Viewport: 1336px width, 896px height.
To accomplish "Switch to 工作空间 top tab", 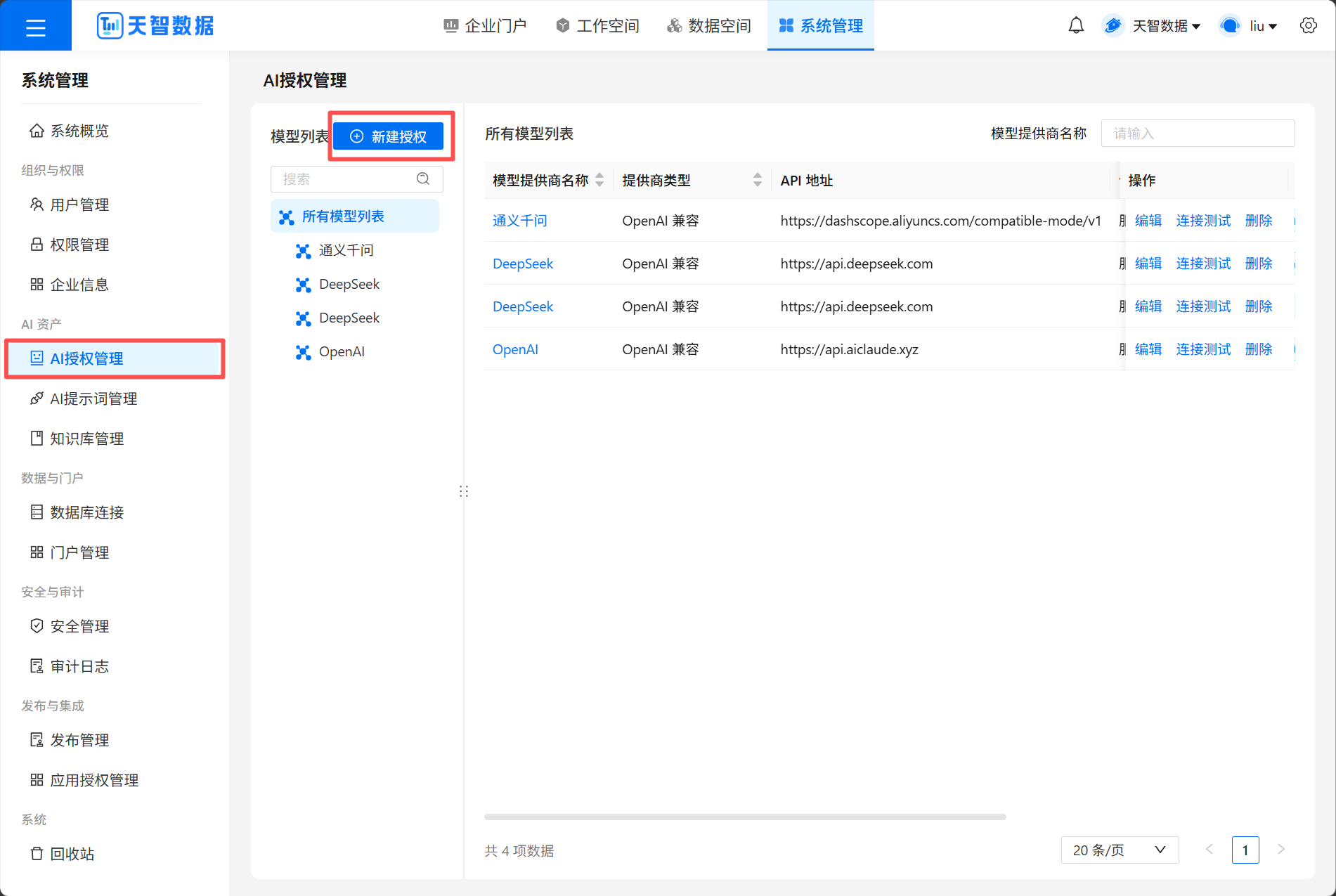I will point(597,26).
